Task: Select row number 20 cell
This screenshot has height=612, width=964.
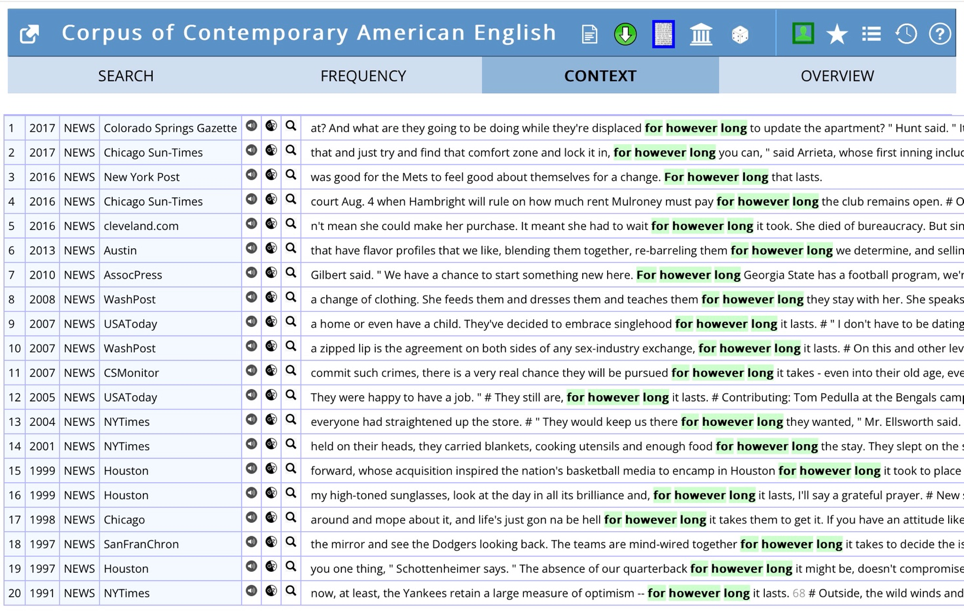Action: coord(14,594)
